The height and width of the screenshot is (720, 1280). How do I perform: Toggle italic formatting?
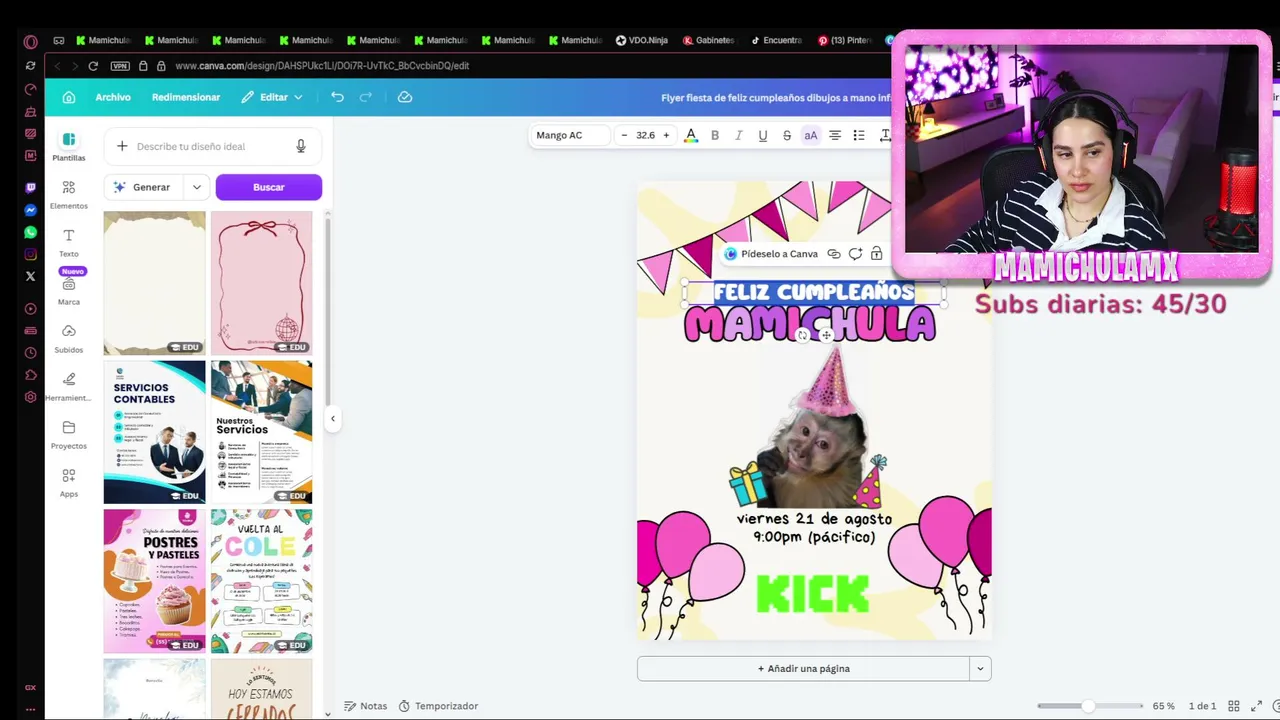point(739,135)
